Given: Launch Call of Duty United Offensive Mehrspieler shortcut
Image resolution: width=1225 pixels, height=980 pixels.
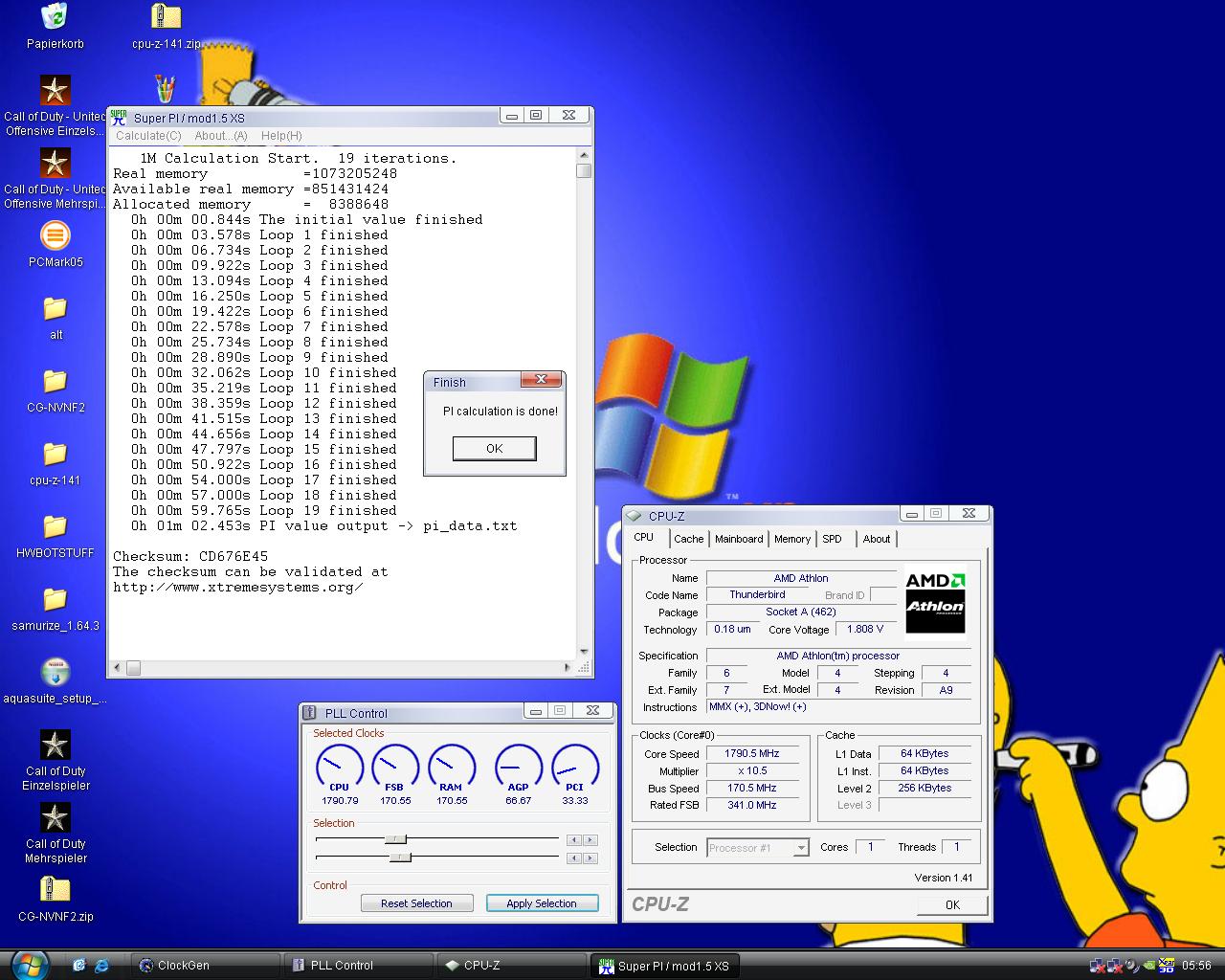Looking at the screenshot, I should pyautogui.click(x=55, y=163).
